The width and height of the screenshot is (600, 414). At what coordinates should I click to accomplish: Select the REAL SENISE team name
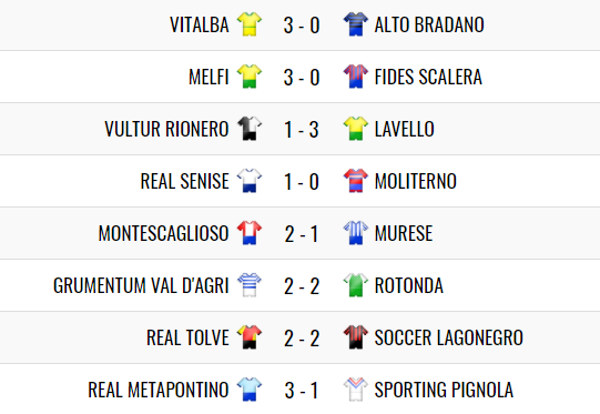[x=185, y=181]
